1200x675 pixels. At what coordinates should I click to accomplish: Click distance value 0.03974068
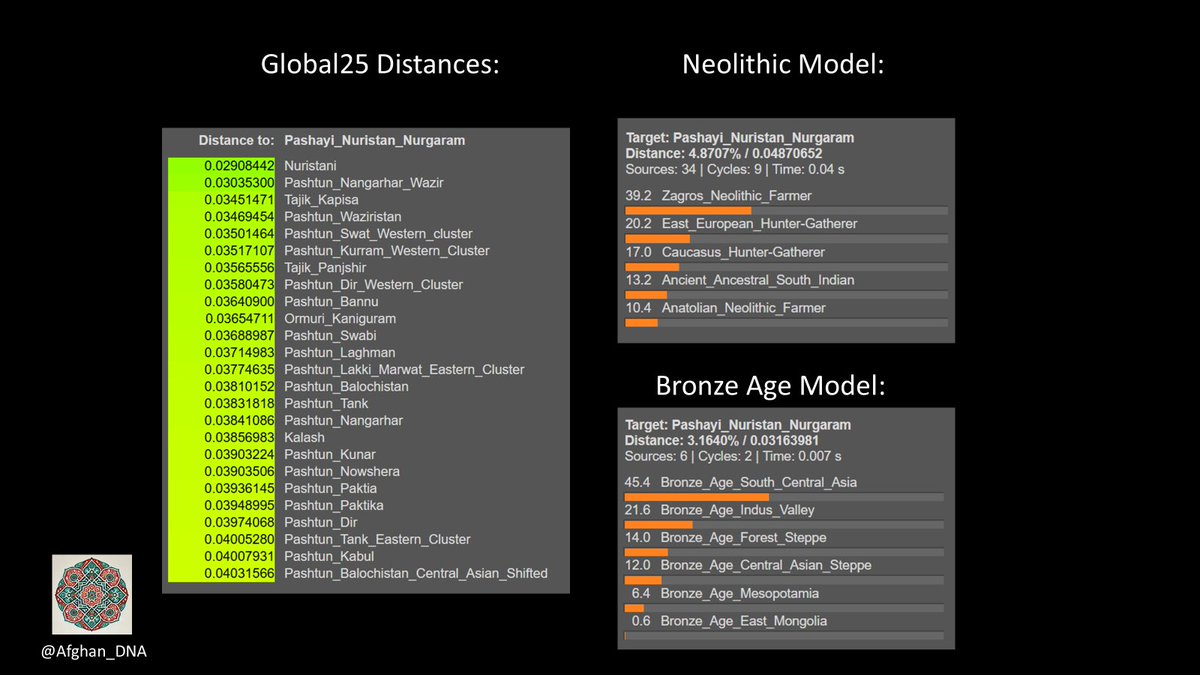[x=239, y=522]
